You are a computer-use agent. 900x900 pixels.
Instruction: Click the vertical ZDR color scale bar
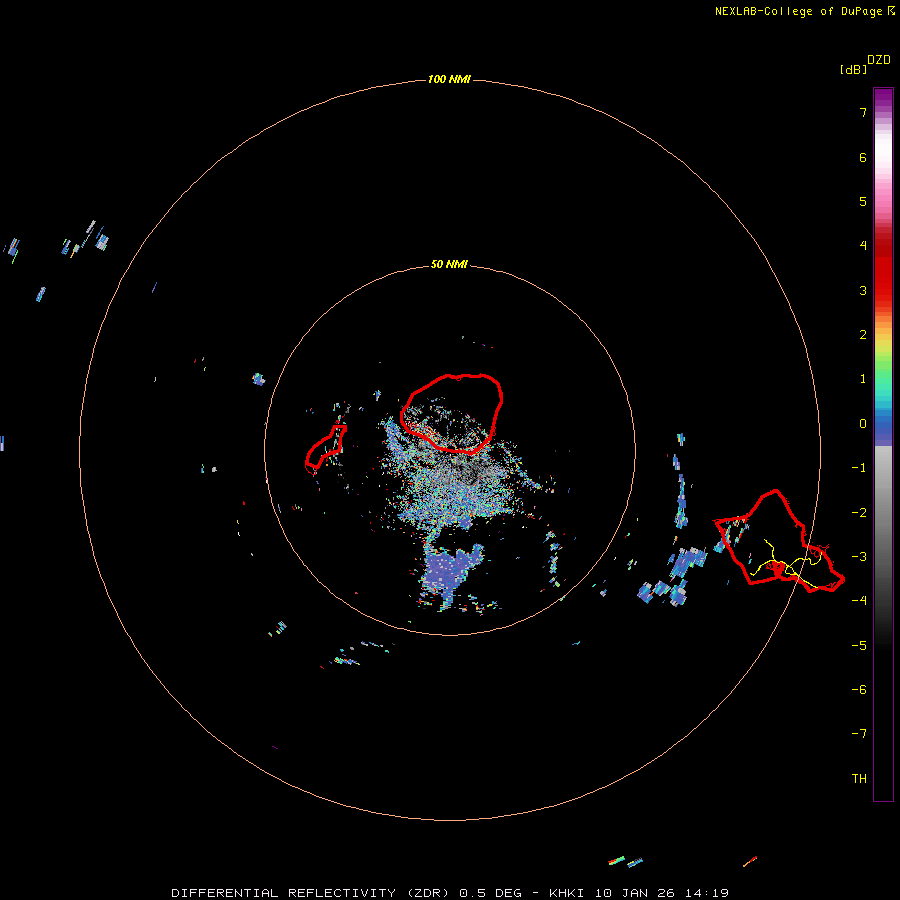coord(883,444)
